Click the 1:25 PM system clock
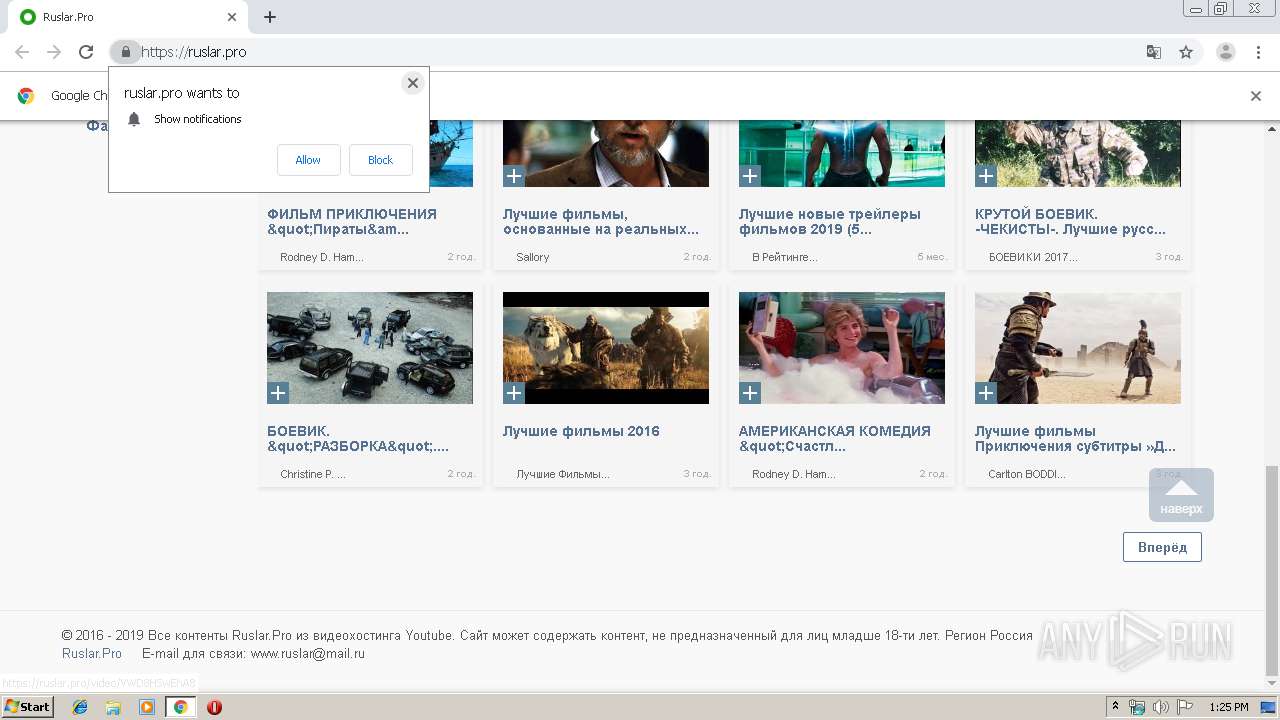 click(x=1228, y=707)
